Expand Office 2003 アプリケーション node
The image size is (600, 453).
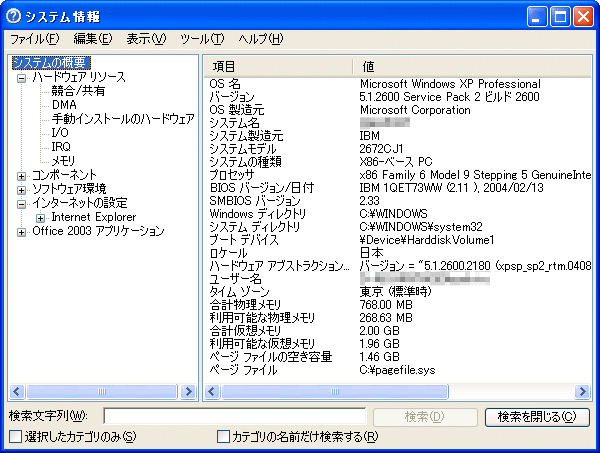[x=21, y=232]
